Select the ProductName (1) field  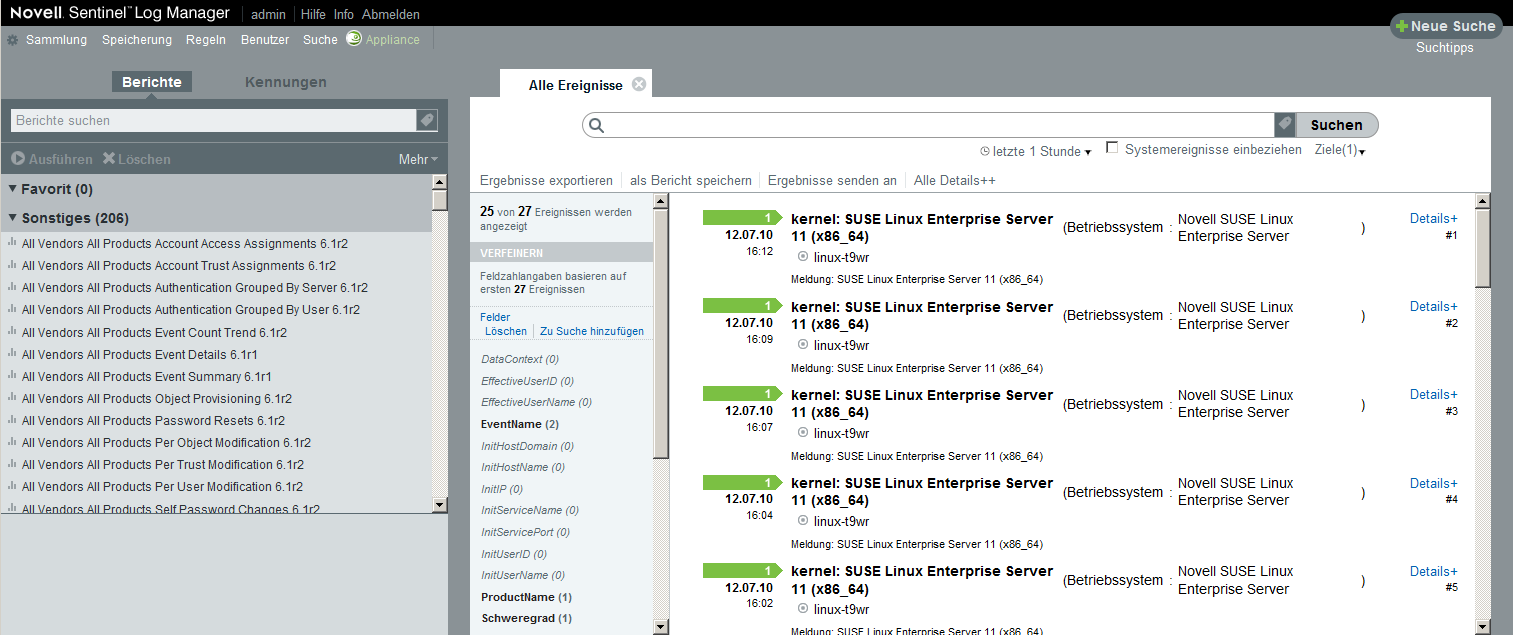(526, 597)
